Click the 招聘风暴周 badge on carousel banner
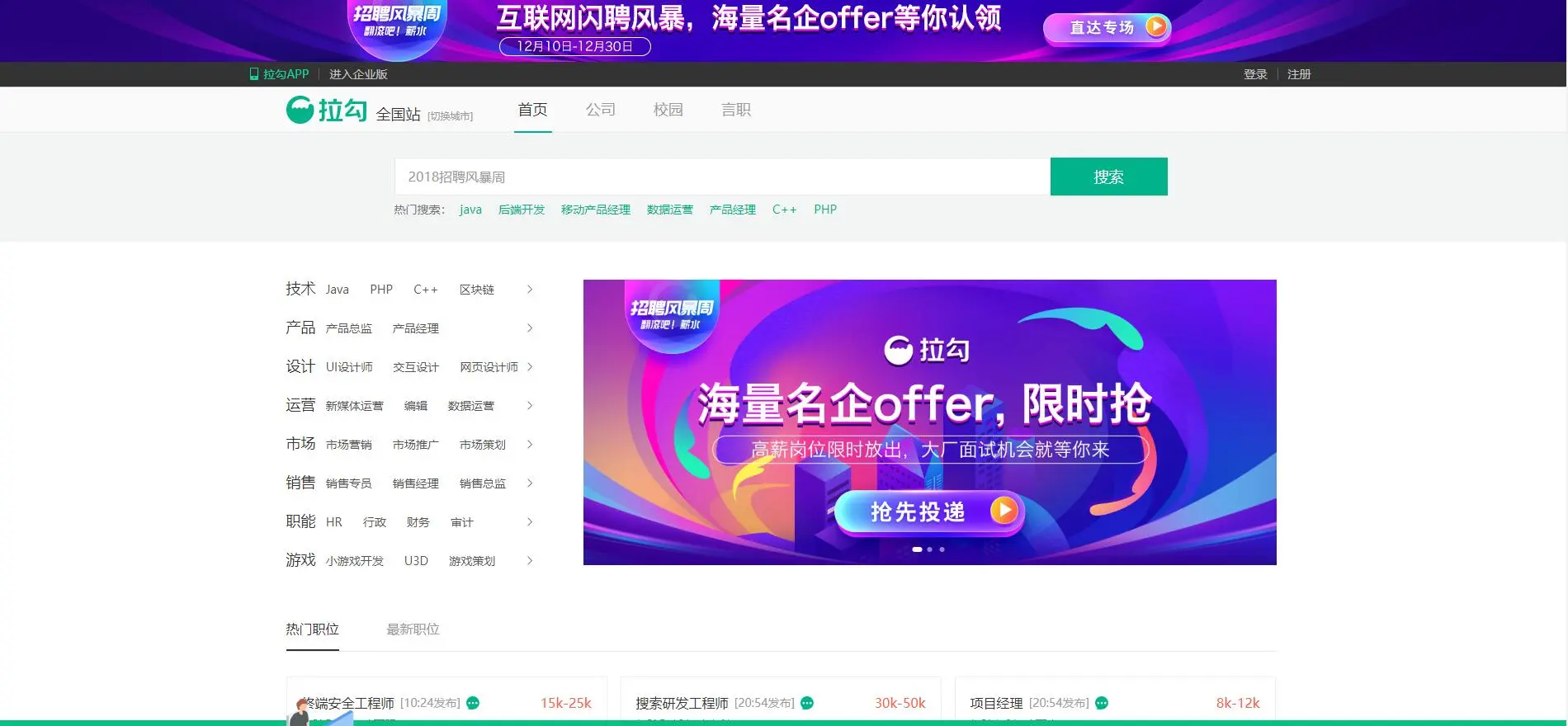 point(672,315)
